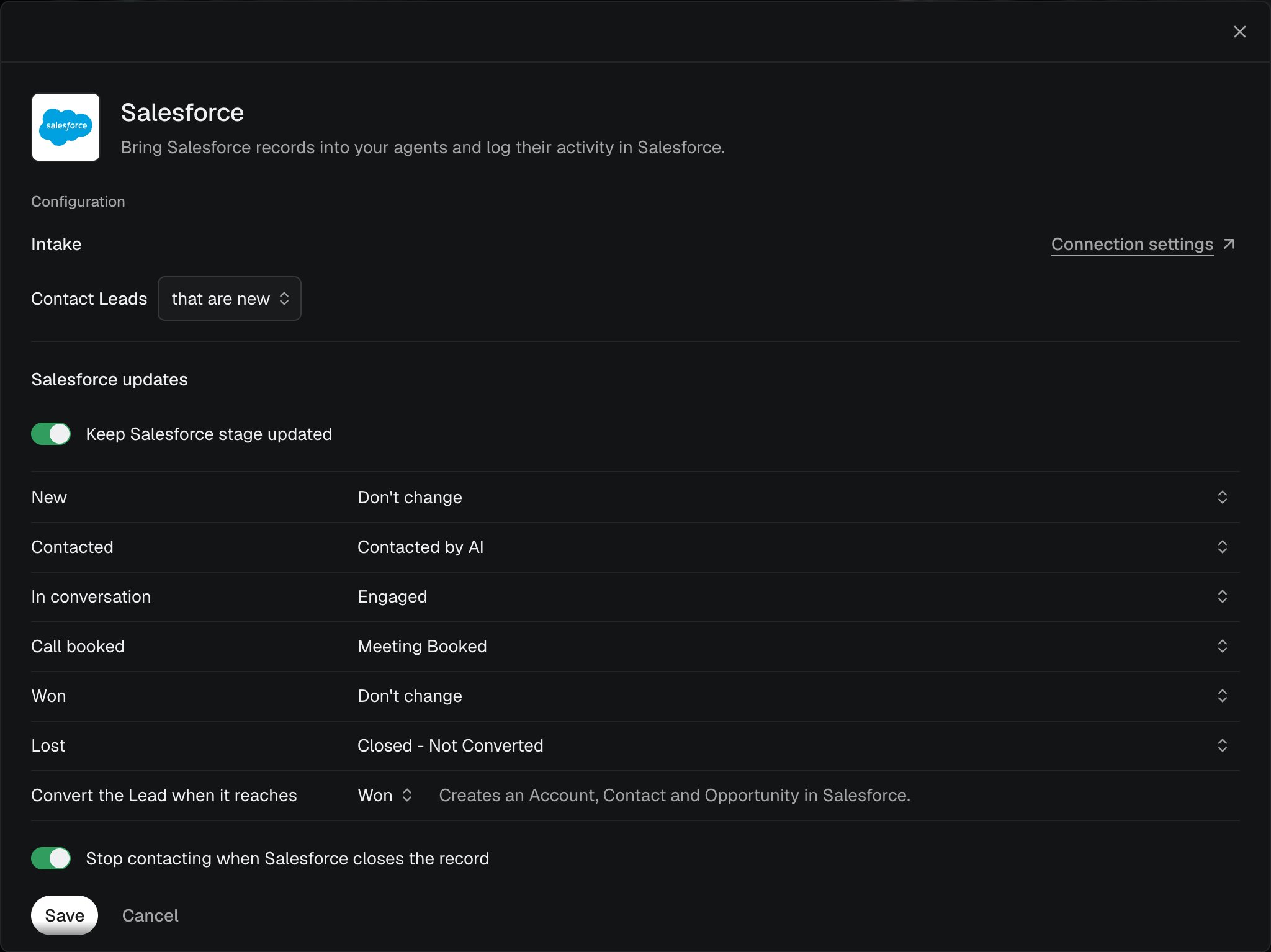This screenshot has height=952, width=1271.
Task: Open the Connection settings link
Action: [x=1132, y=244]
